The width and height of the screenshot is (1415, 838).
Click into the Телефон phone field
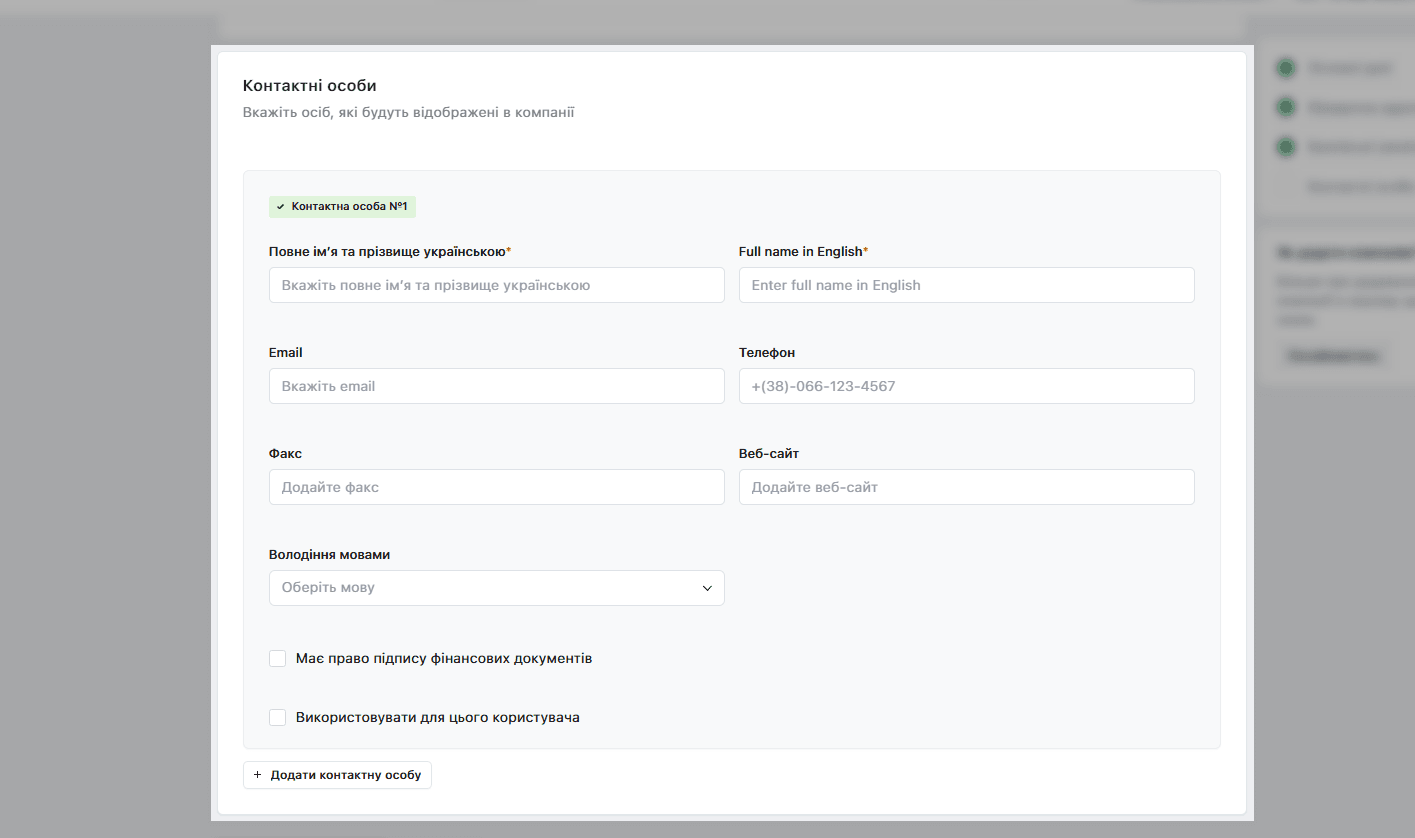966,386
